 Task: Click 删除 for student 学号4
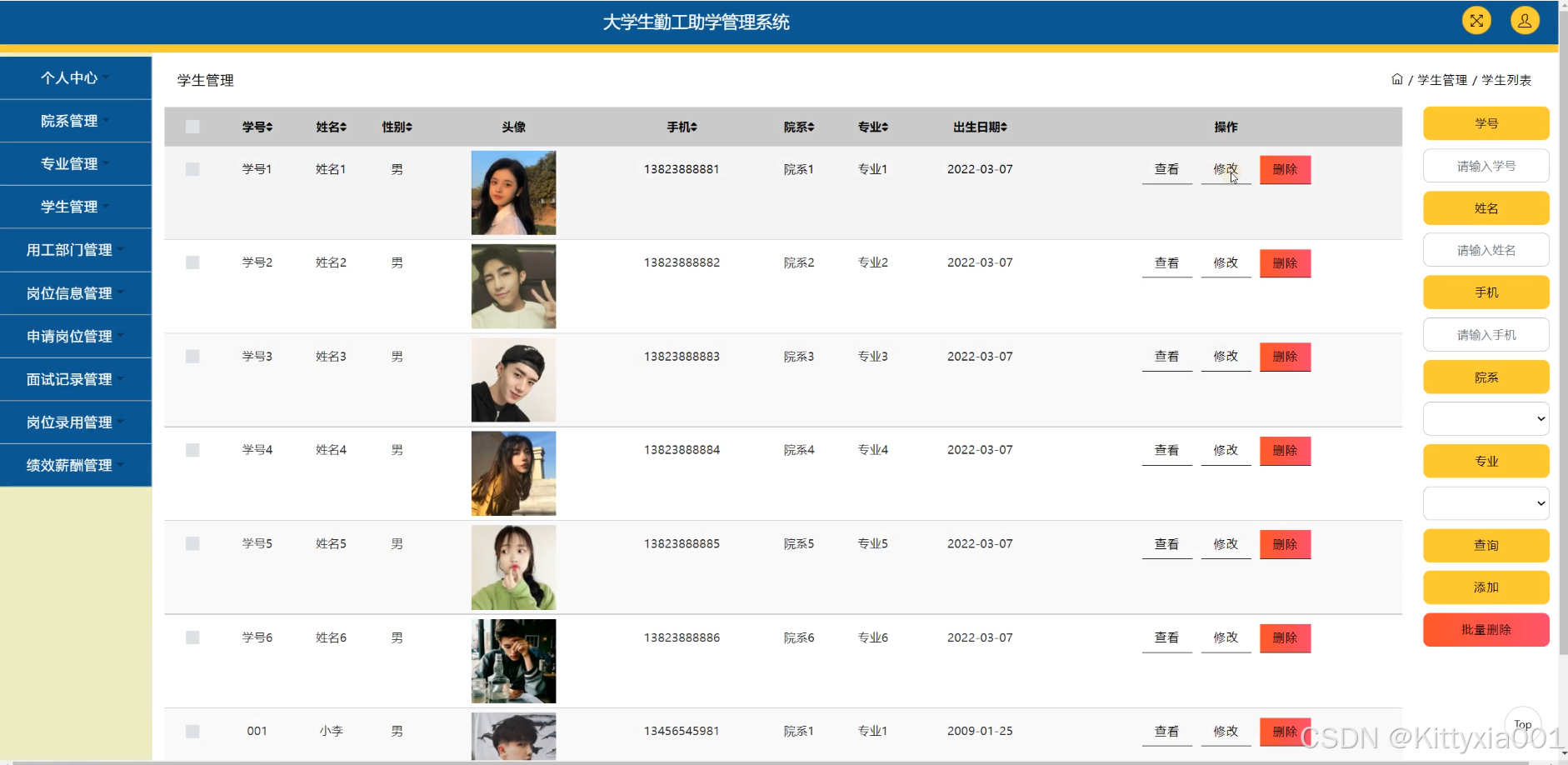tap(1285, 451)
